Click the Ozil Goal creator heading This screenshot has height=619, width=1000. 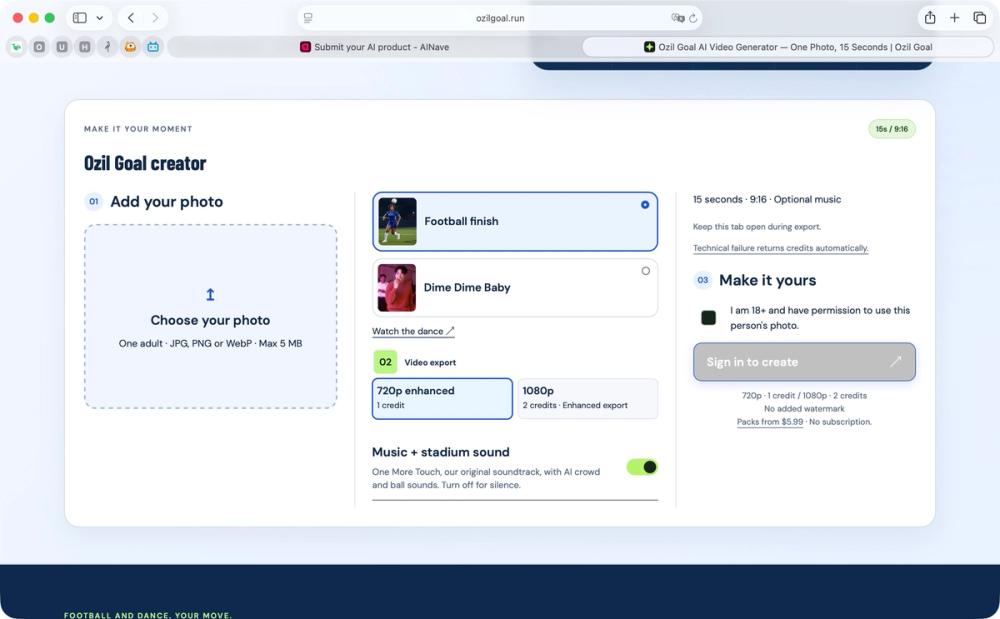point(145,163)
